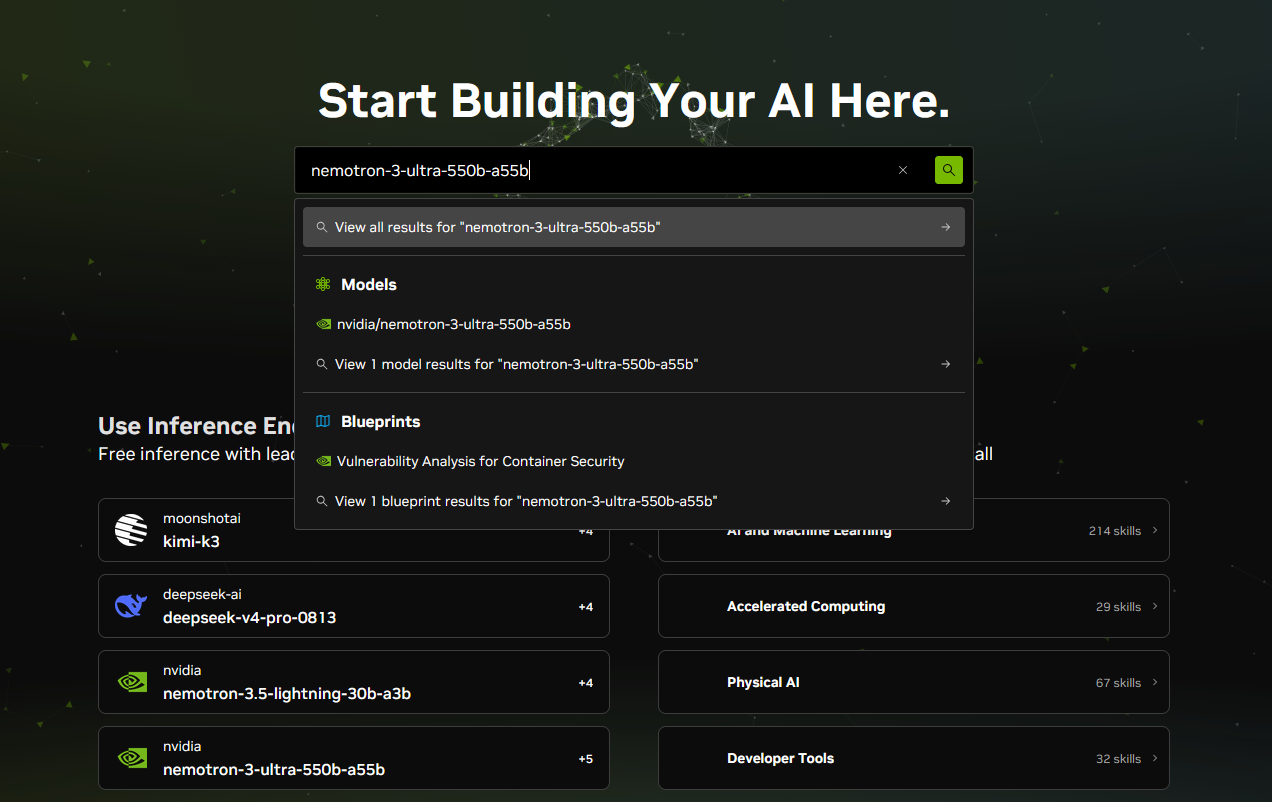The height and width of the screenshot is (802, 1272).
Task: Select the Blueprints section heading
Action: click(x=381, y=422)
